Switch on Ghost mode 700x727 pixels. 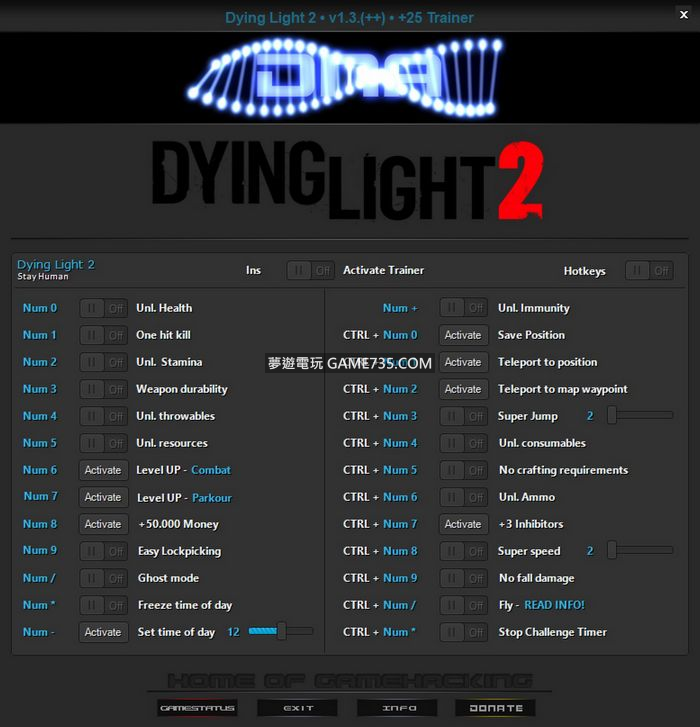point(103,578)
